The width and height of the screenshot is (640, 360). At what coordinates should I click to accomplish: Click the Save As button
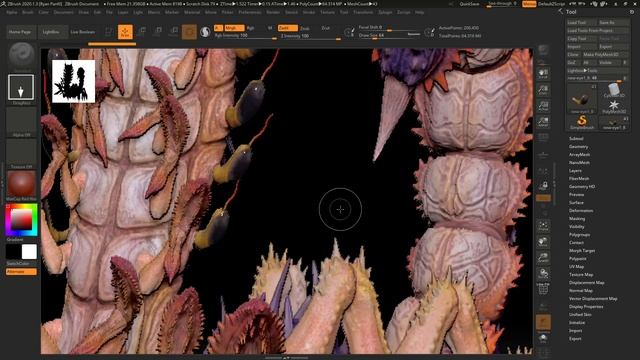pos(613,22)
